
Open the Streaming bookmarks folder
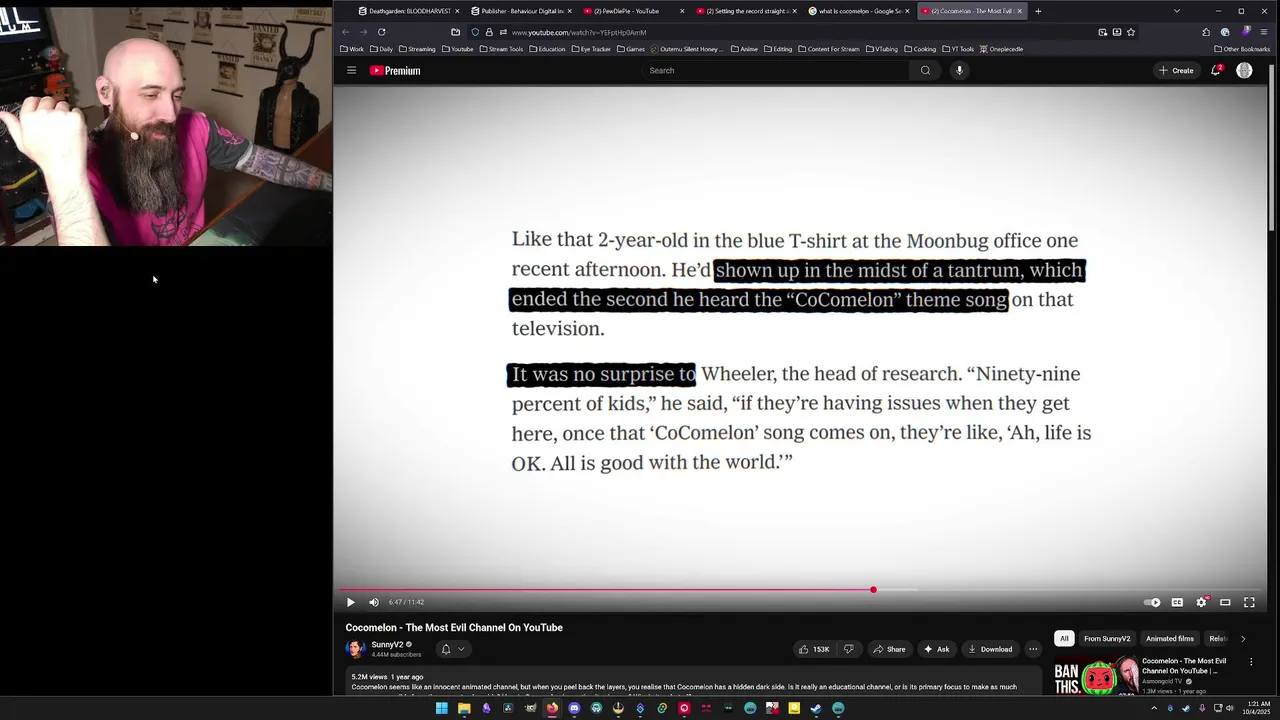coord(417,49)
